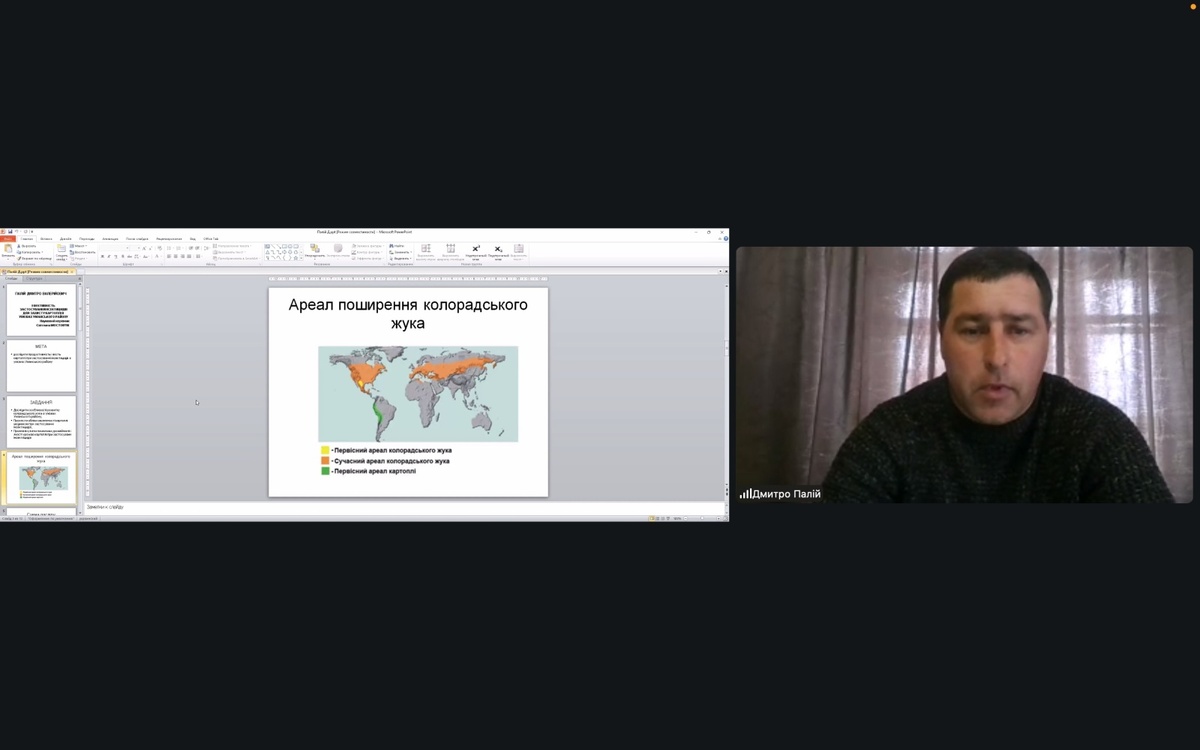Click the Arrange (Упорядочить) shapes icon
Viewport: 1200px width, 750px height.
(314, 248)
